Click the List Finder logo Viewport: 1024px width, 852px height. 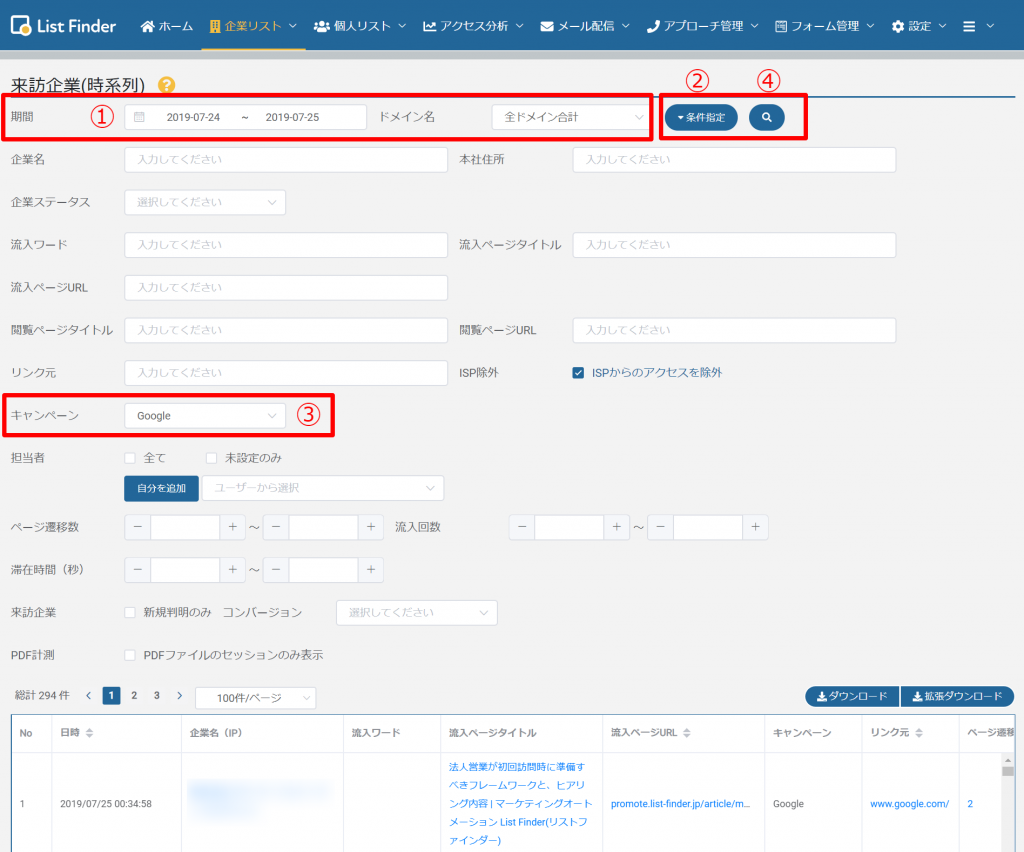pyautogui.click(x=63, y=25)
